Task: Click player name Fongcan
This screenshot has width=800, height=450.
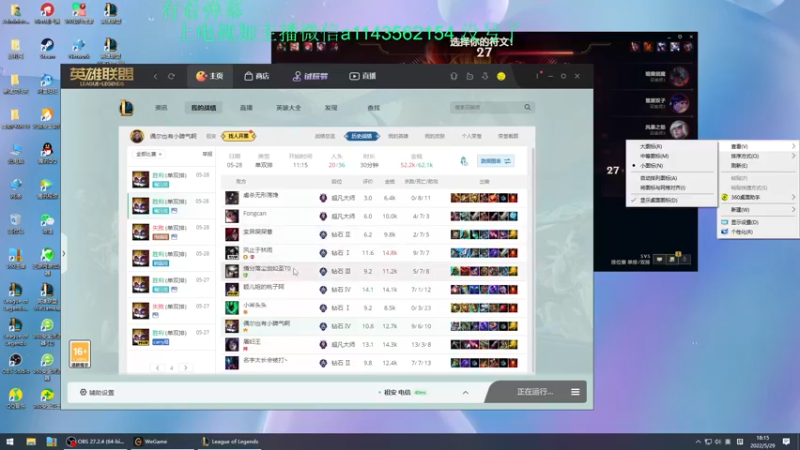Action: point(255,213)
